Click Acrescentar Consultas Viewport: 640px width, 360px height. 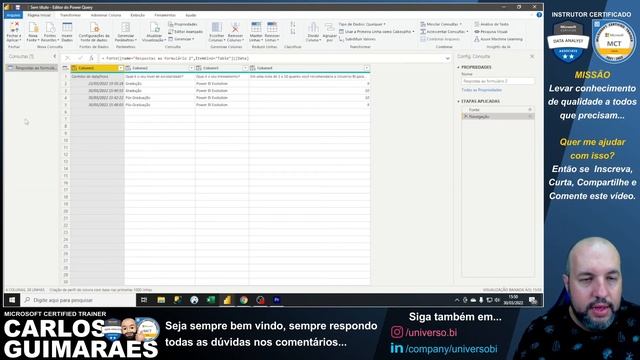444,32
